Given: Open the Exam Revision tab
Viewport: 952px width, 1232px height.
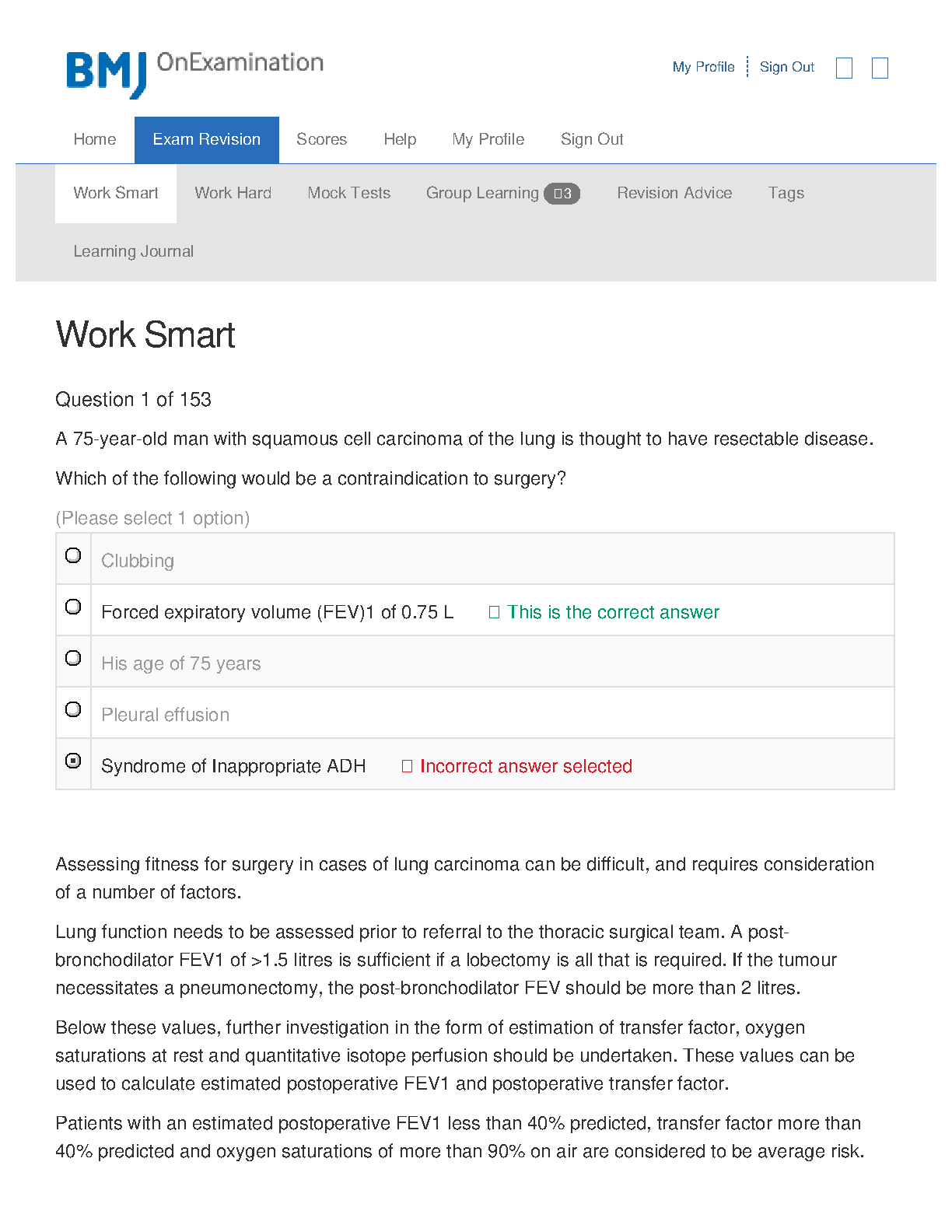Looking at the screenshot, I should pyautogui.click(x=206, y=140).
